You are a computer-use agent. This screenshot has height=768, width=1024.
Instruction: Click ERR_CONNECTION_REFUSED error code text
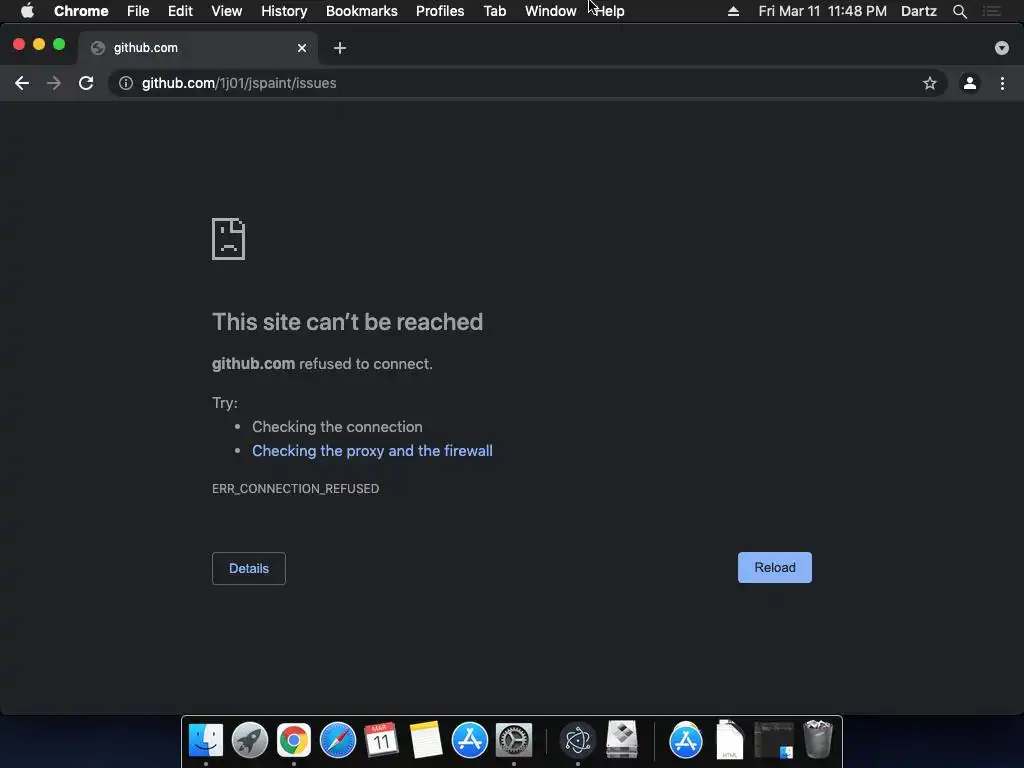pos(295,488)
